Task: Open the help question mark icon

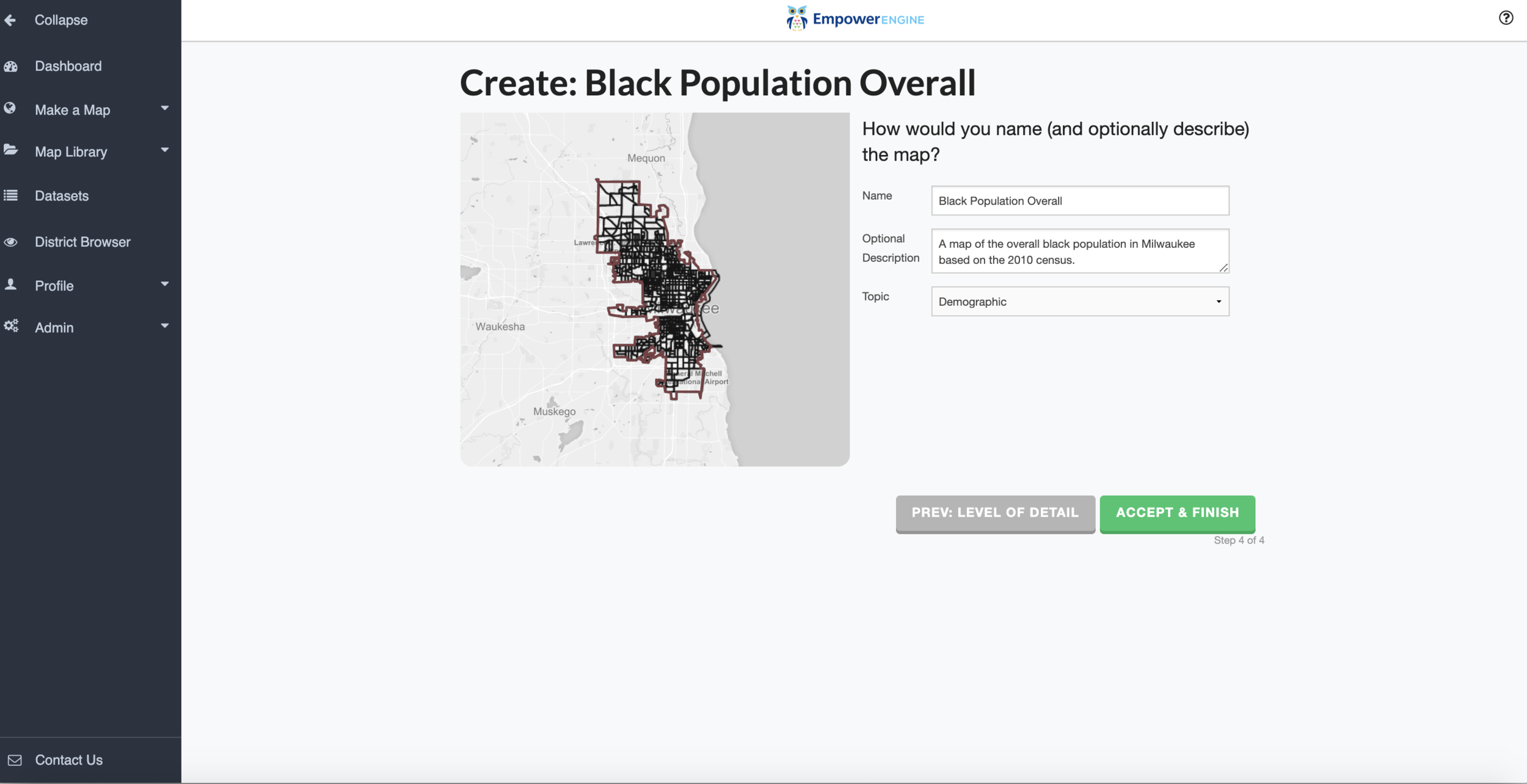Action: tap(1506, 18)
